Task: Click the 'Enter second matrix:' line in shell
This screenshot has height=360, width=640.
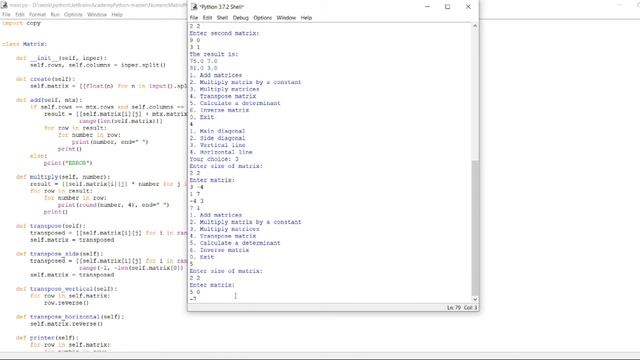Action: pos(224,33)
